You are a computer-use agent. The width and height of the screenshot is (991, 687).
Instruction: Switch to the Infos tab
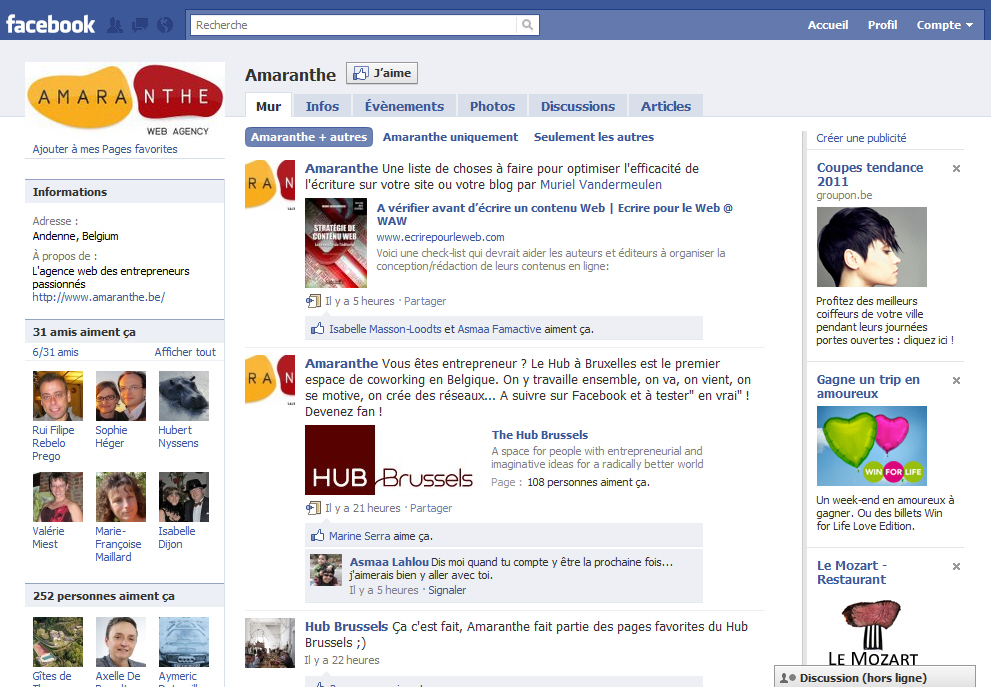[322, 106]
